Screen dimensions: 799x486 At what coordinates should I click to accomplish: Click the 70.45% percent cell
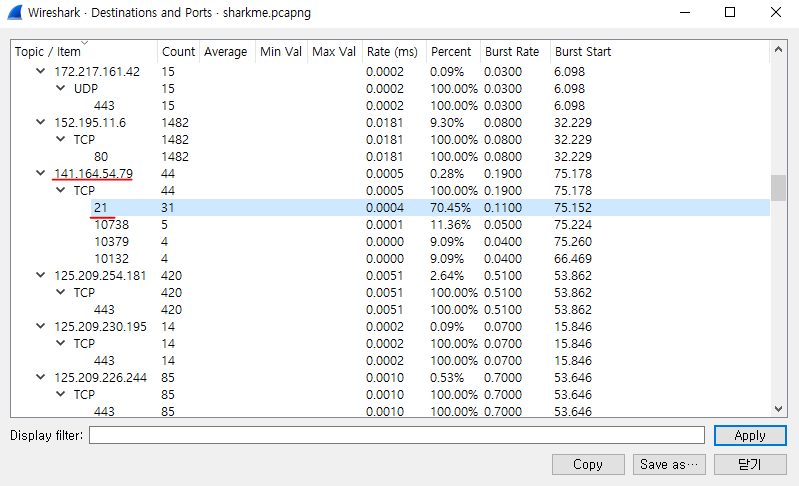(x=450, y=207)
